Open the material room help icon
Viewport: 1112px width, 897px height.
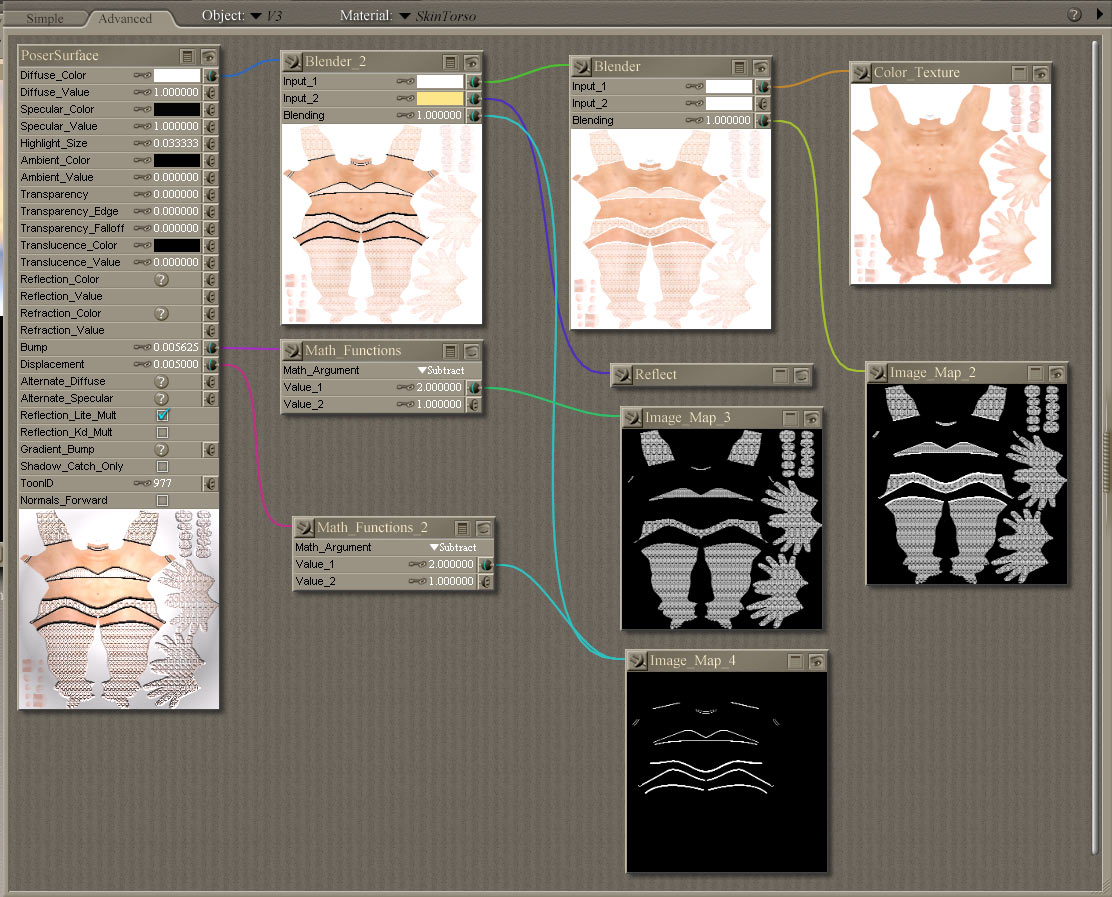(x=1074, y=15)
